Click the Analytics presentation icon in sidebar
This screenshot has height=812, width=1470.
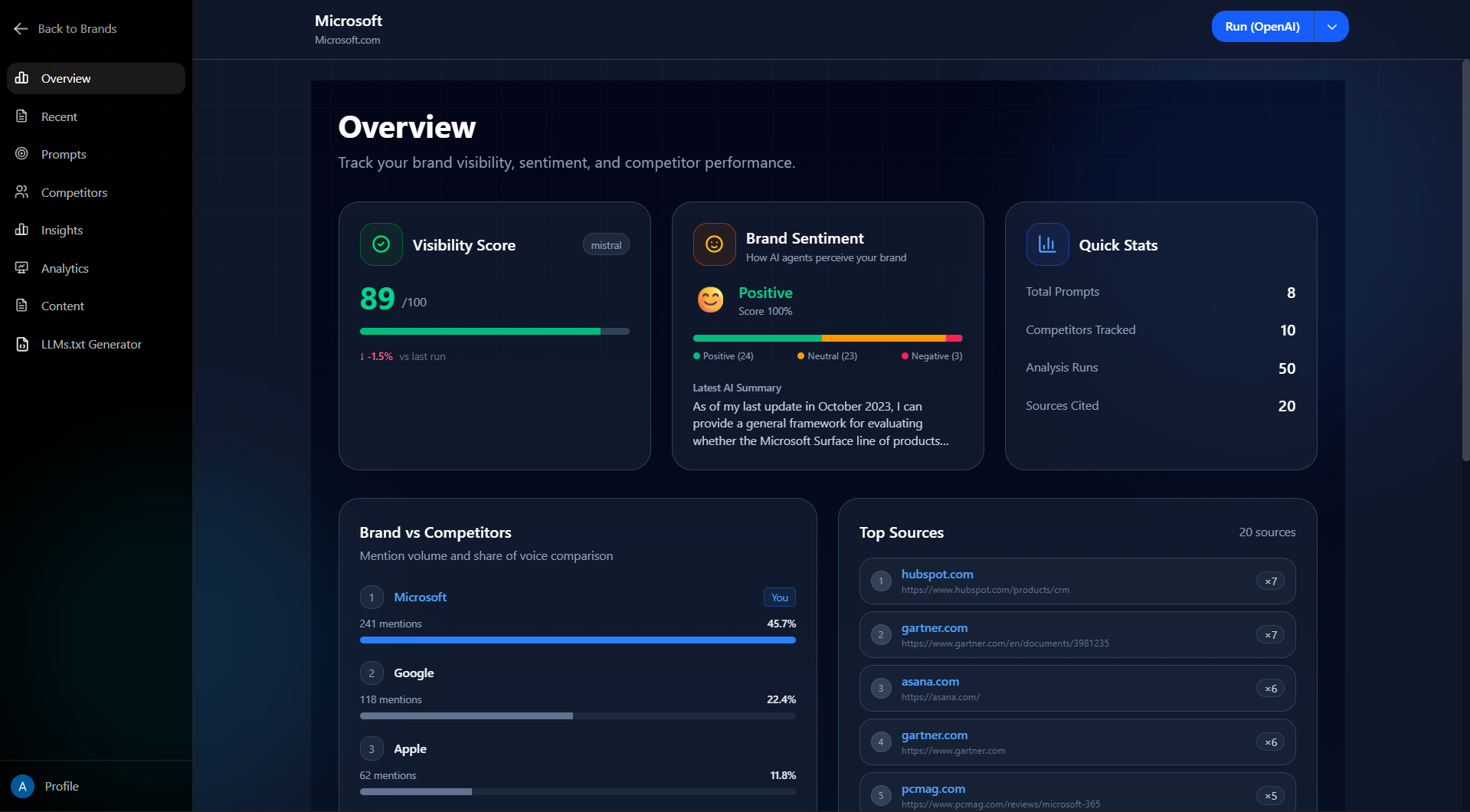21,268
